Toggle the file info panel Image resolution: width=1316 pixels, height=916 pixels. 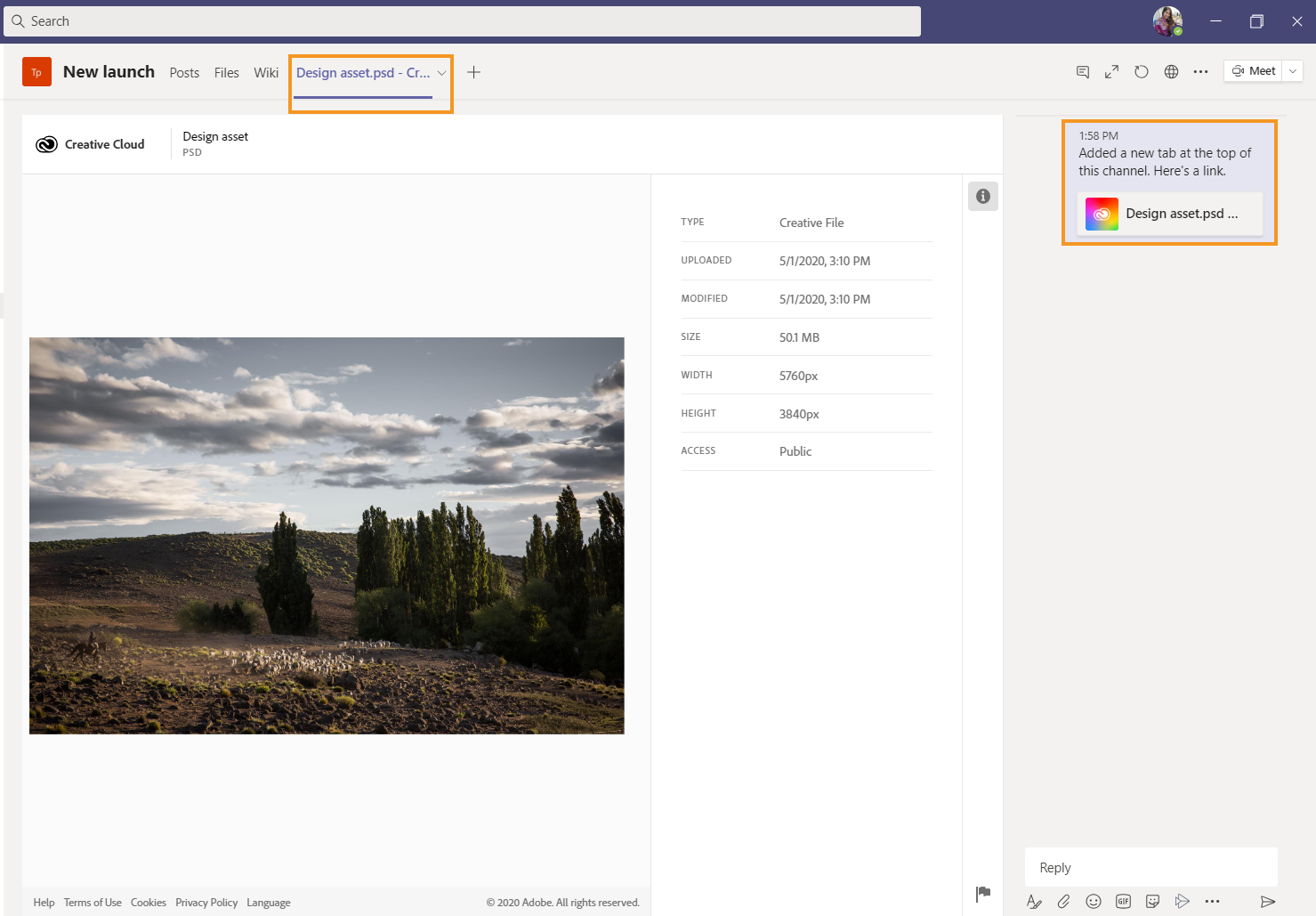[982, 196]
